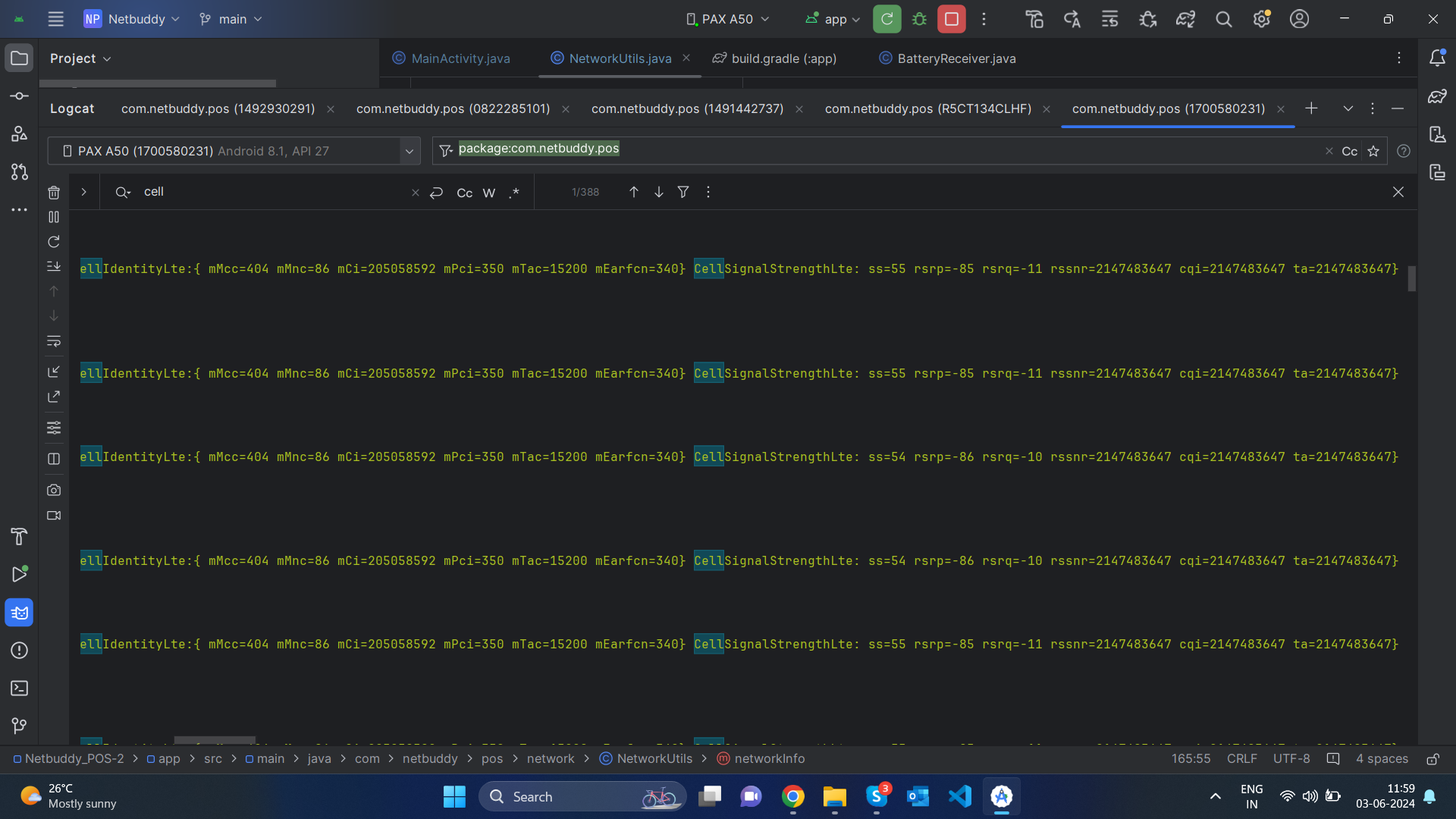This screenshot has width=1456, height=819.
Task: Open the Project view dropdown
Action: pos(80,58)
